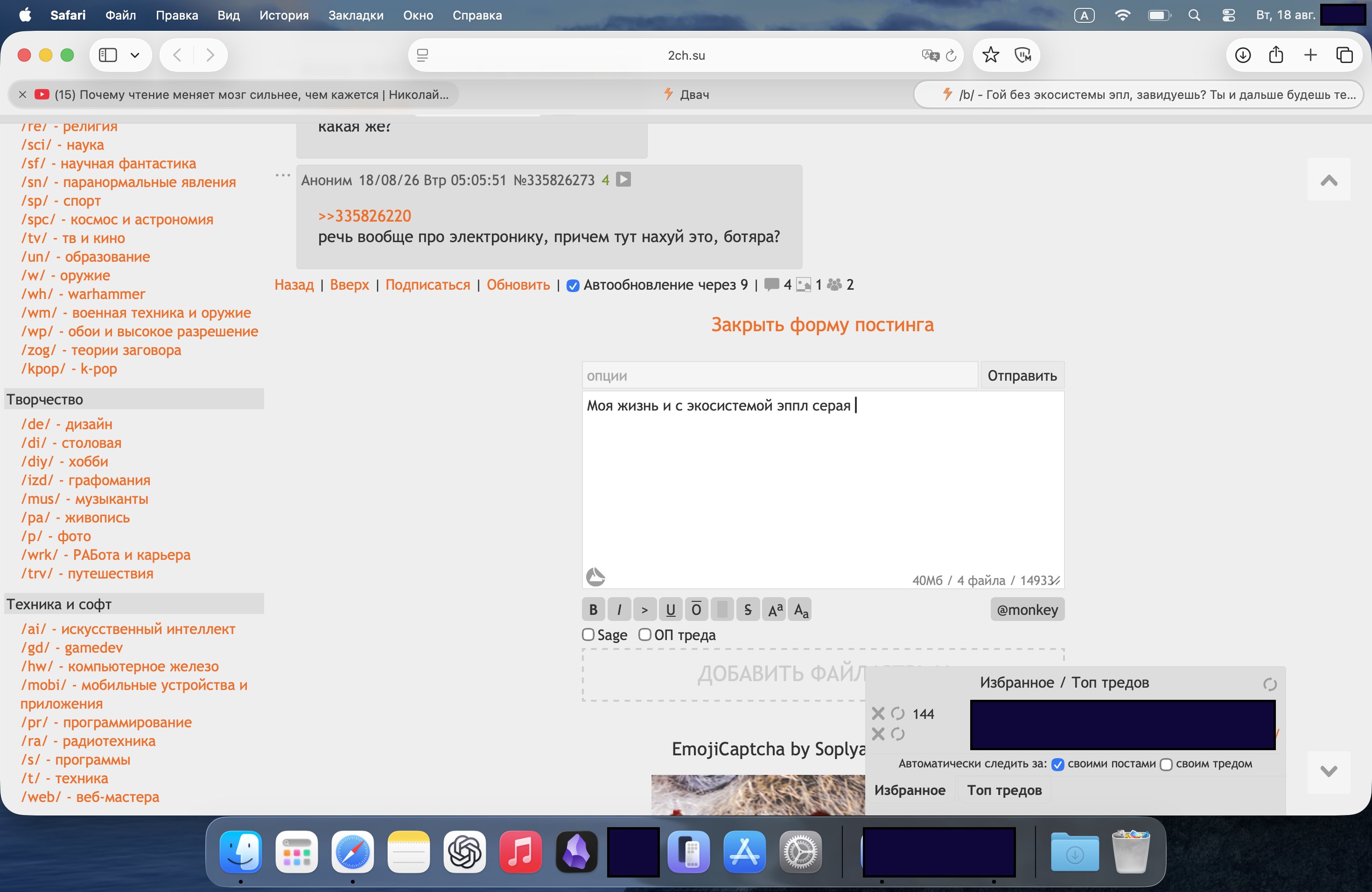Bookmark the page with the star icon

[x=990, y=56]
